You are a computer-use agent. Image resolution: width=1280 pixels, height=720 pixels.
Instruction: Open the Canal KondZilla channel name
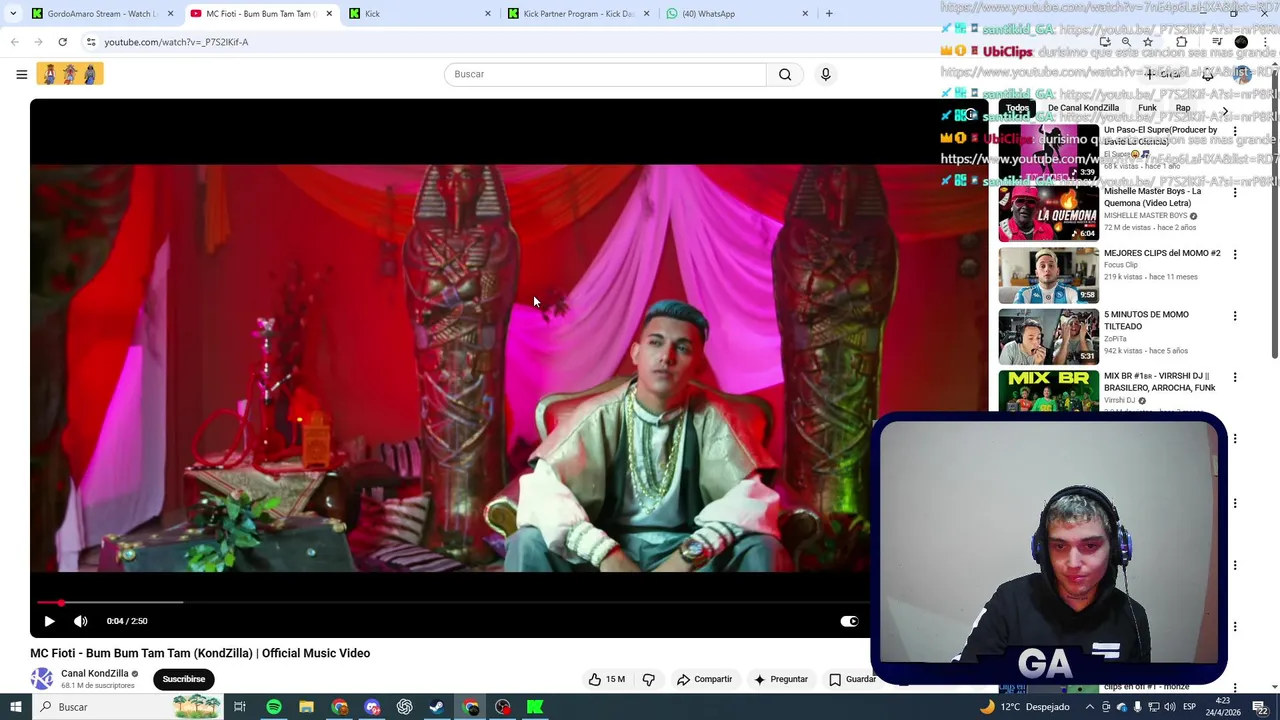95,674
